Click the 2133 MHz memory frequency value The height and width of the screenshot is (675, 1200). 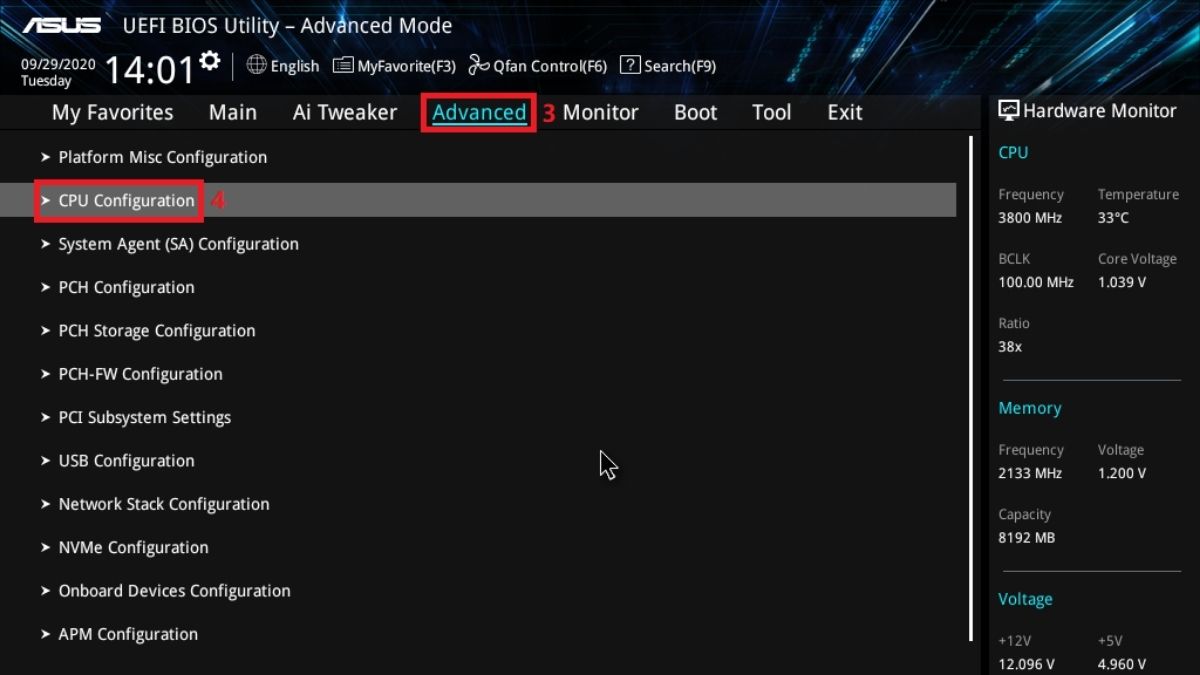[x=1030, y=473]
